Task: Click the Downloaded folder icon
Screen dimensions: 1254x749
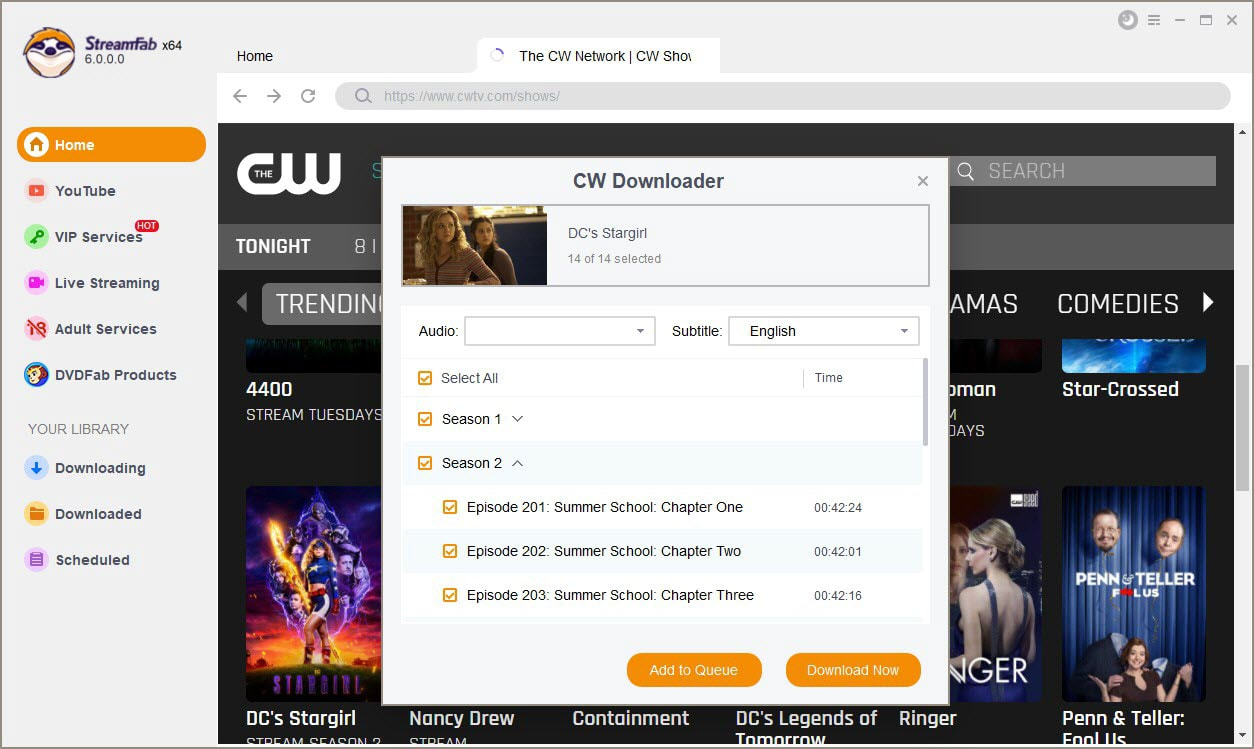Action: point(37,514)
